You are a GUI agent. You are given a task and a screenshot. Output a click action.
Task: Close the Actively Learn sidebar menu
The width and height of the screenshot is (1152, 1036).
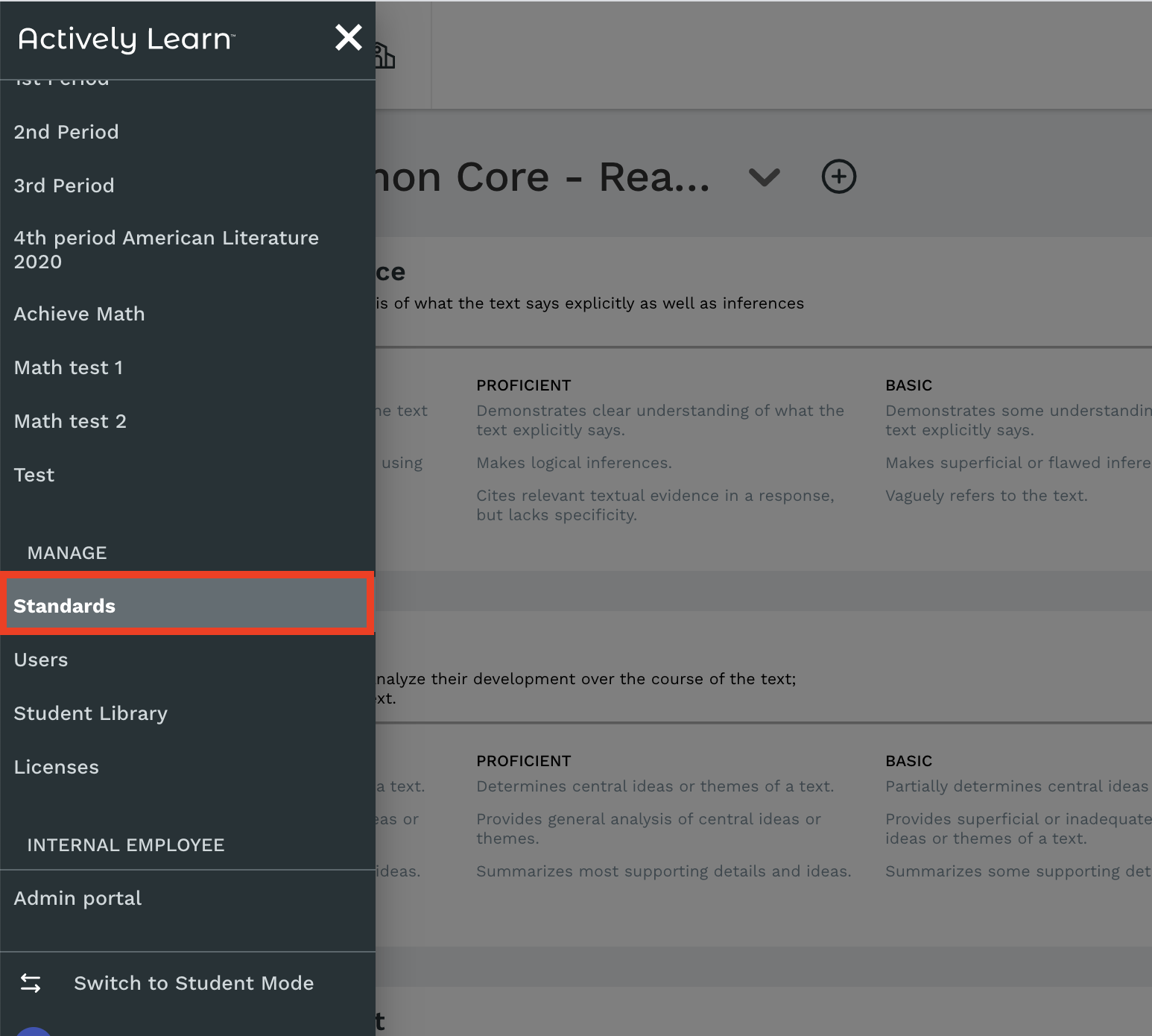[348, 37]
